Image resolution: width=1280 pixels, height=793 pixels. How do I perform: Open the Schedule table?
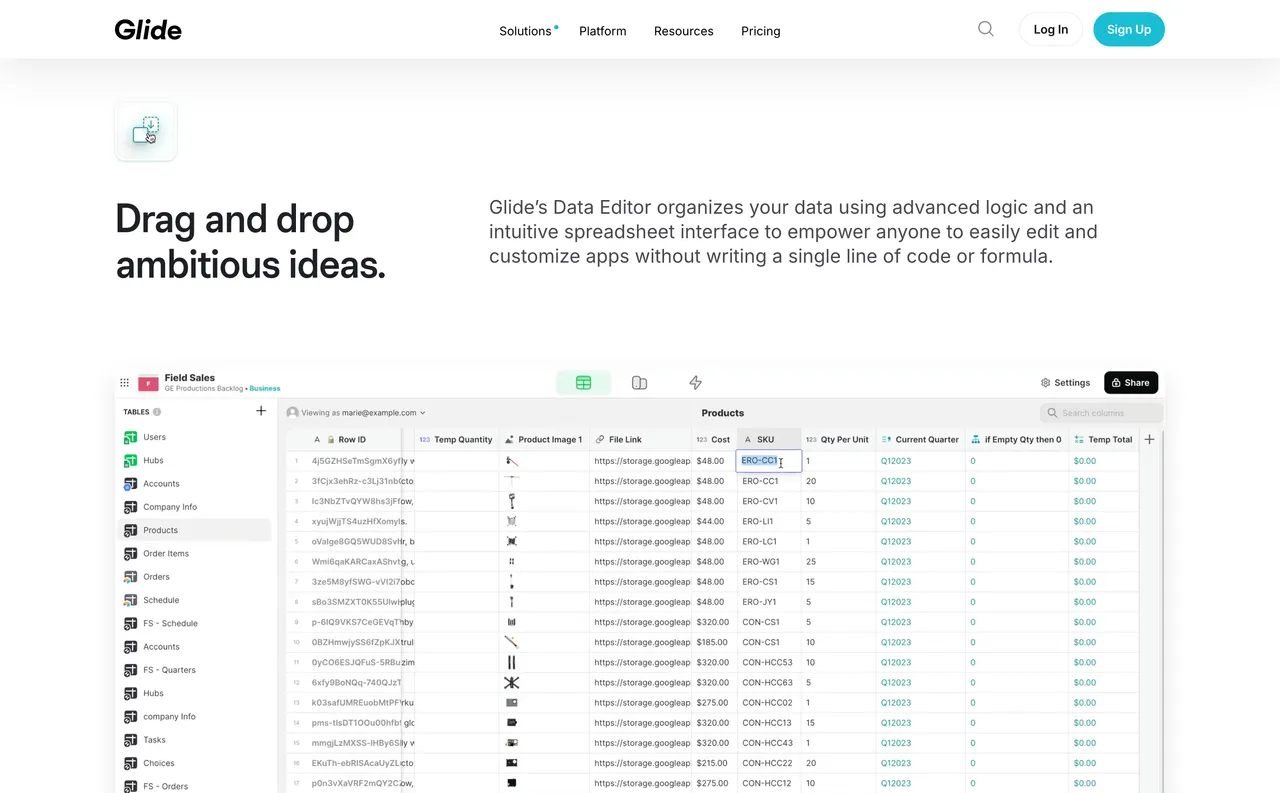[160, 599]
